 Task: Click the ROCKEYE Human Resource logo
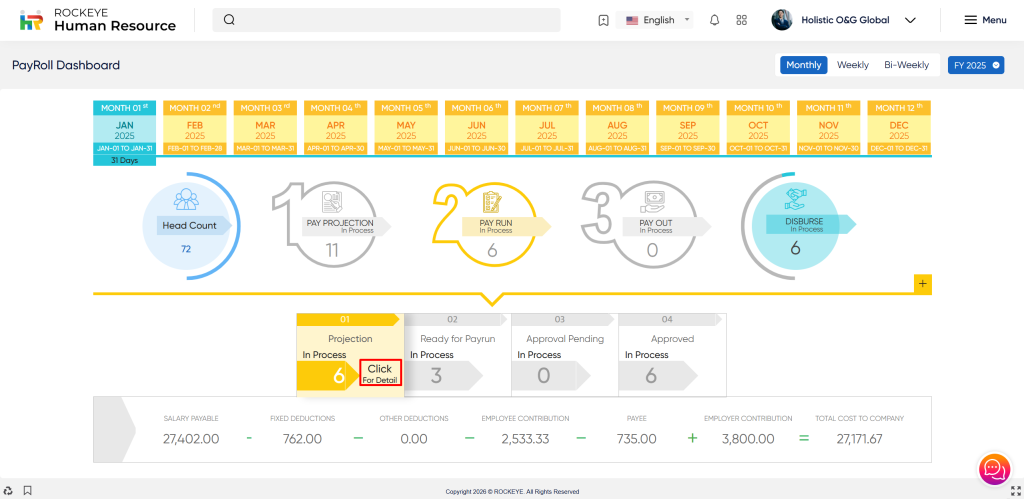tap(98, 20)
